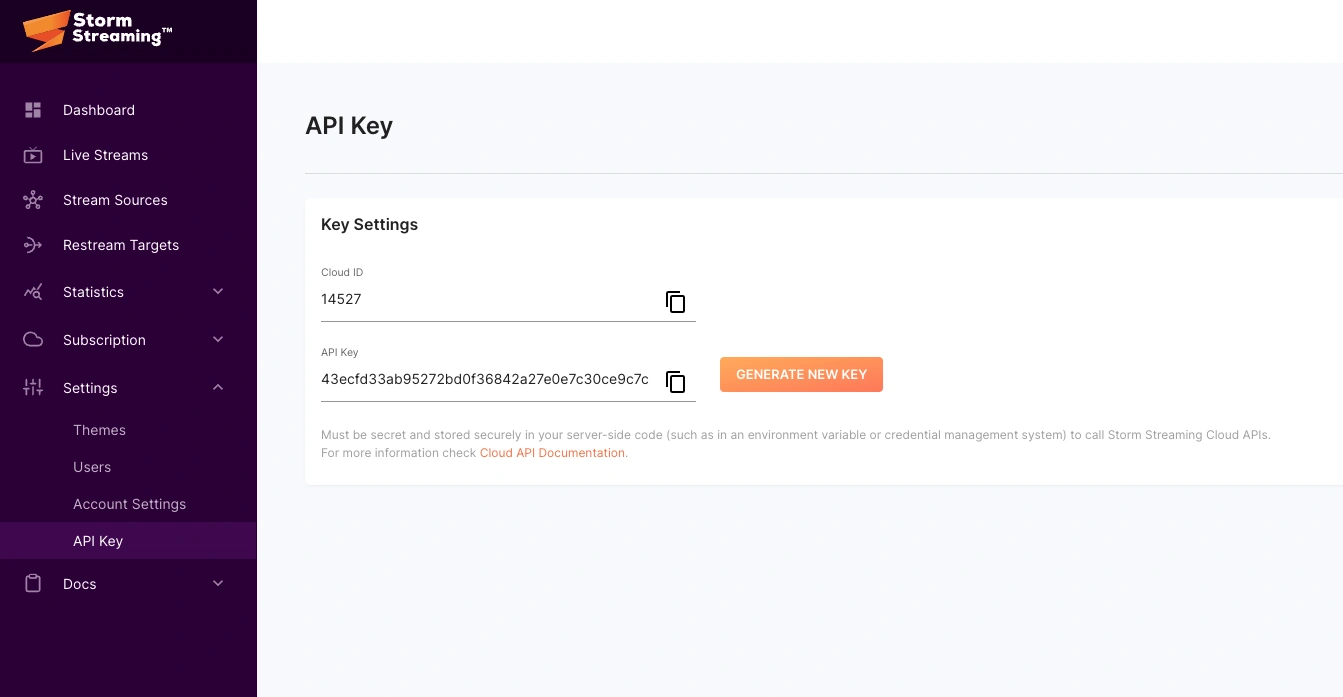Click the Subscription cloud icon
This screenshot has height=697, width=1343.
click(x=33, y=340)
